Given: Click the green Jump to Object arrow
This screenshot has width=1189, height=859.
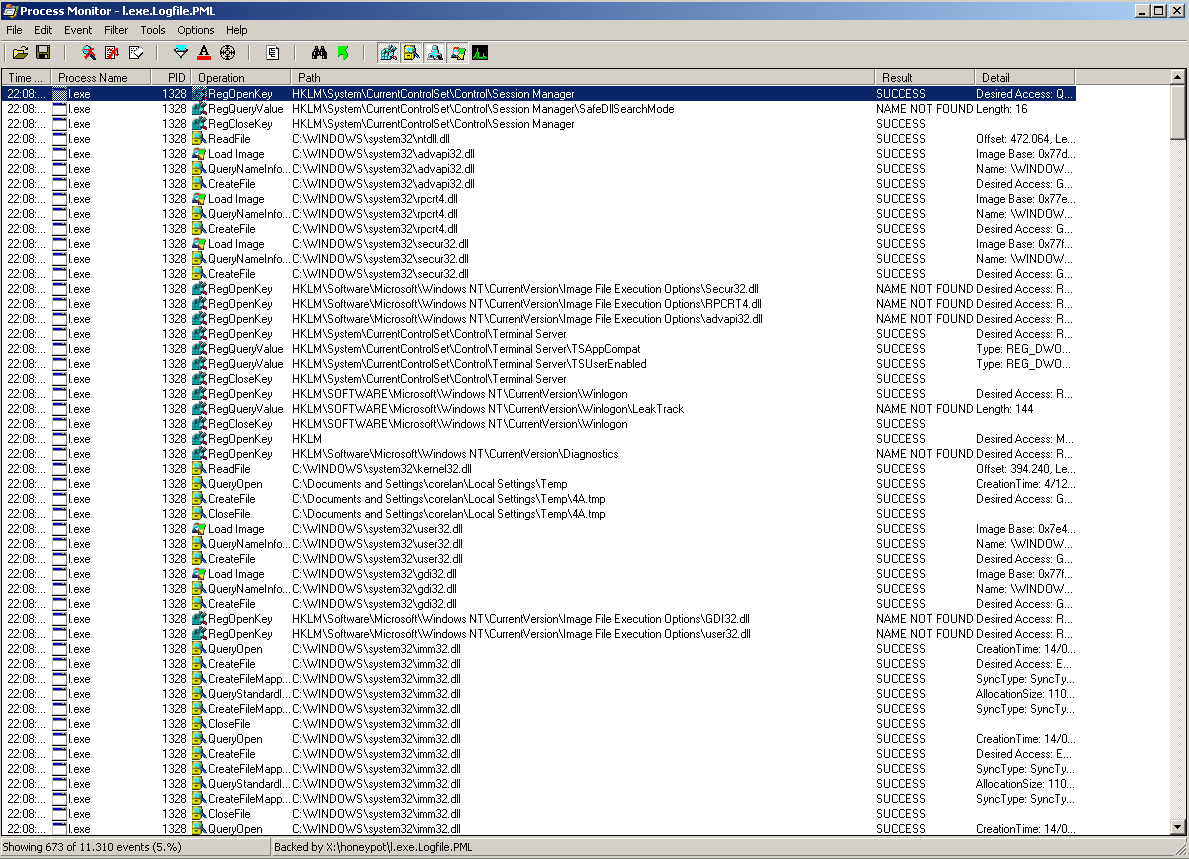Looking at the screenshot, I should (343, 52).
